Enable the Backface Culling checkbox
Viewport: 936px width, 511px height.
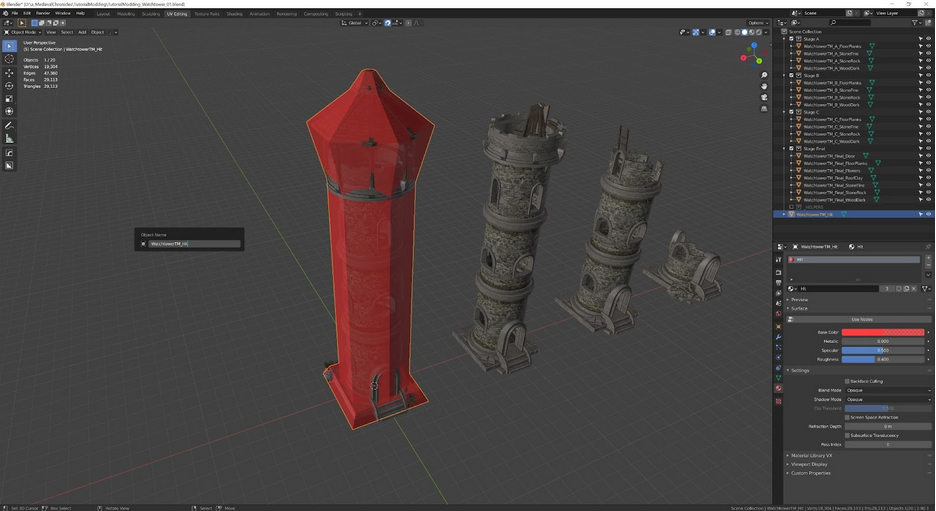tap(847, 381)
